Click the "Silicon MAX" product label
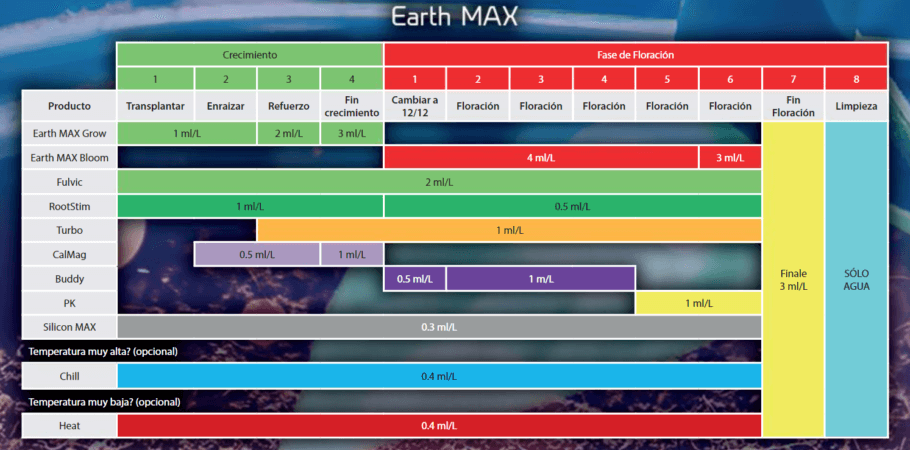Screen dimensions: 910x450 click(x=70, y=327)
